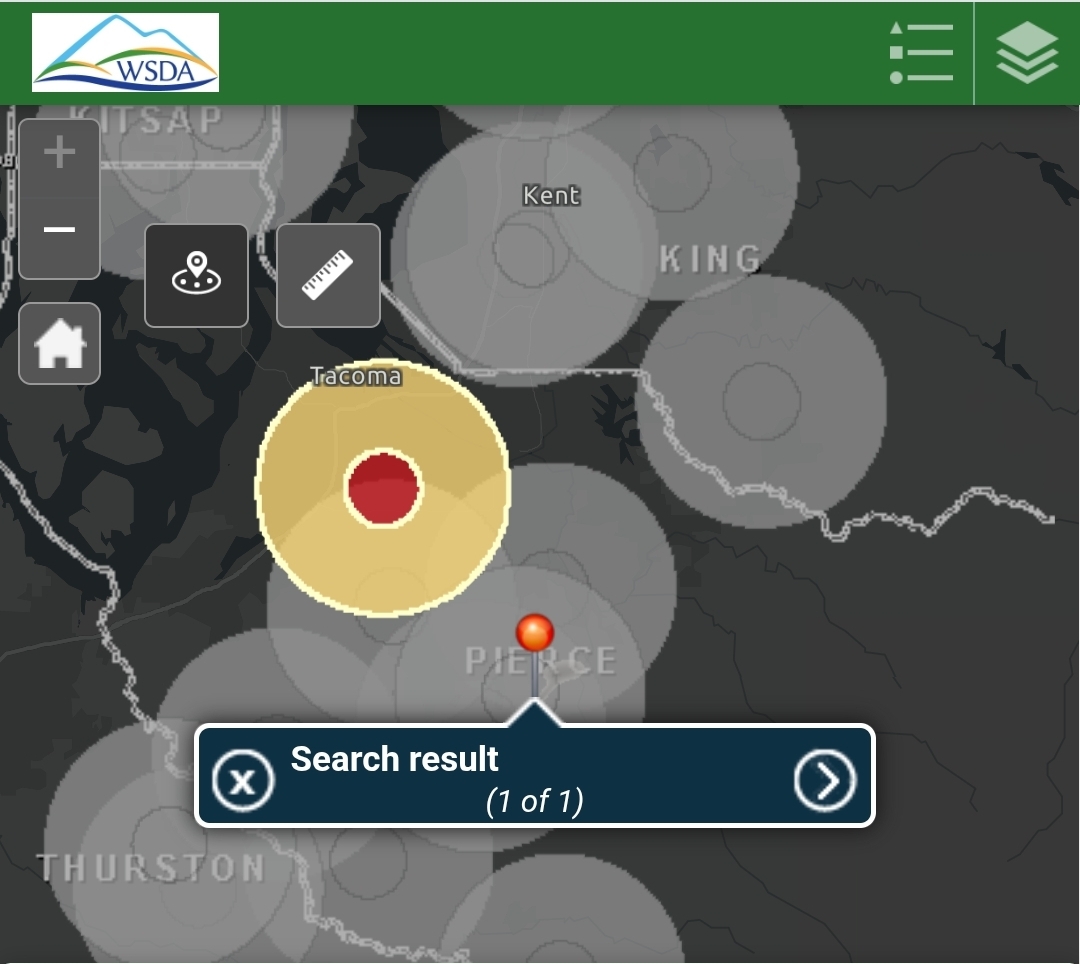Screen dimensions: 1080x964
Task: Click the WSDA logo
Action: point(125,52)
